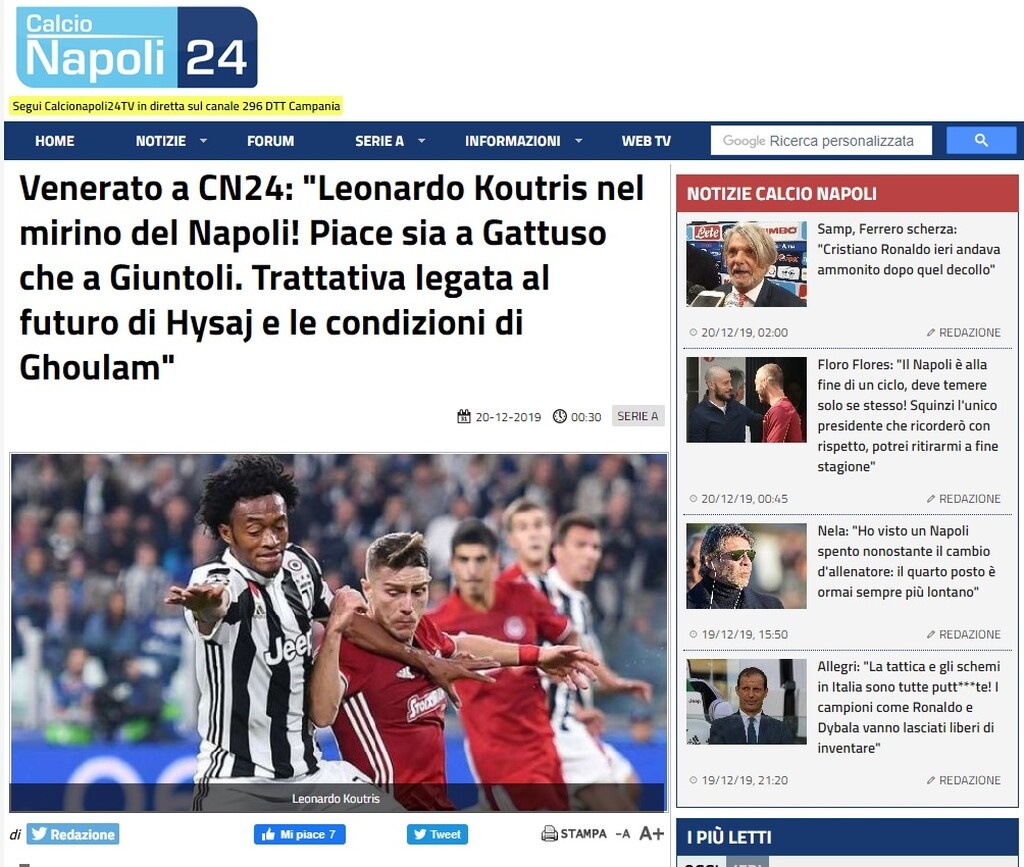Screen dimensions: 1024x867
Task: Go to the HOME menu item
Action: [x=55, y=141]
